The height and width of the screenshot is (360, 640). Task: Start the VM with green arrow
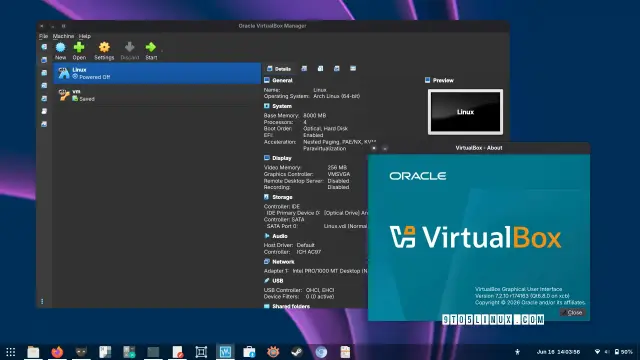[151, 47]
